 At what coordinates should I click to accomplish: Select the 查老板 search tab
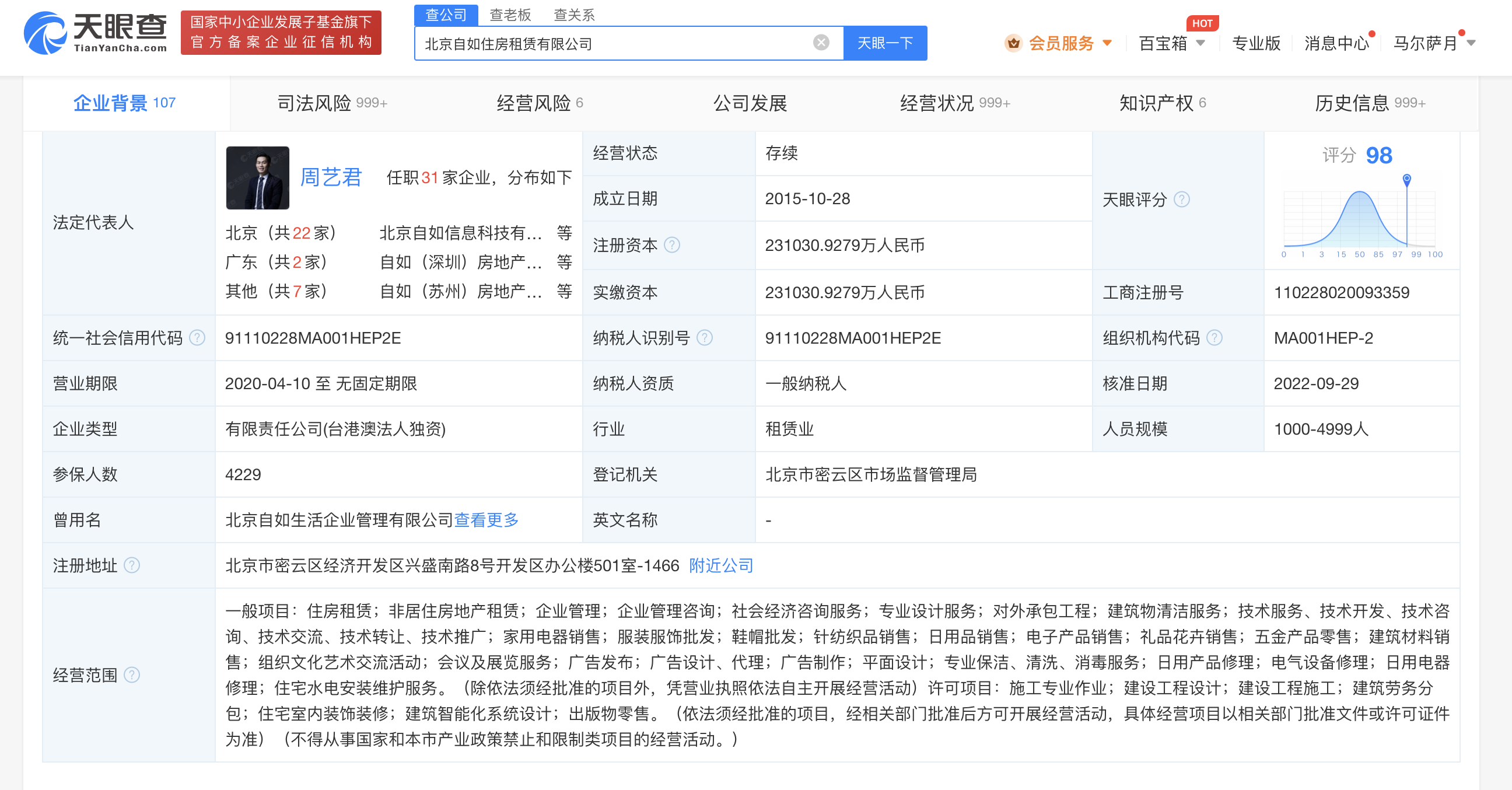510,14
